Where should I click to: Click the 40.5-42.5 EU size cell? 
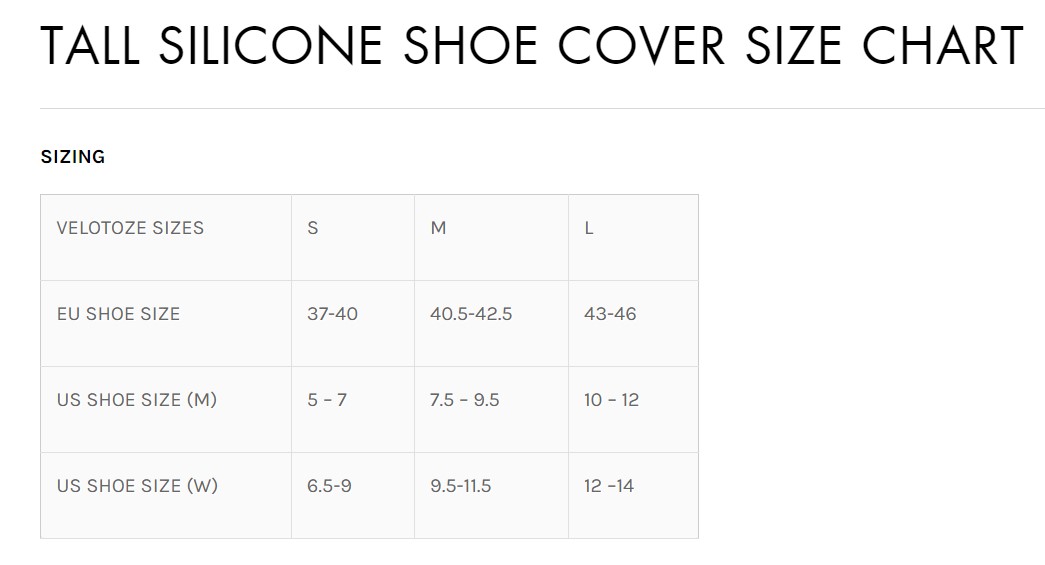[x=471, y=314]
